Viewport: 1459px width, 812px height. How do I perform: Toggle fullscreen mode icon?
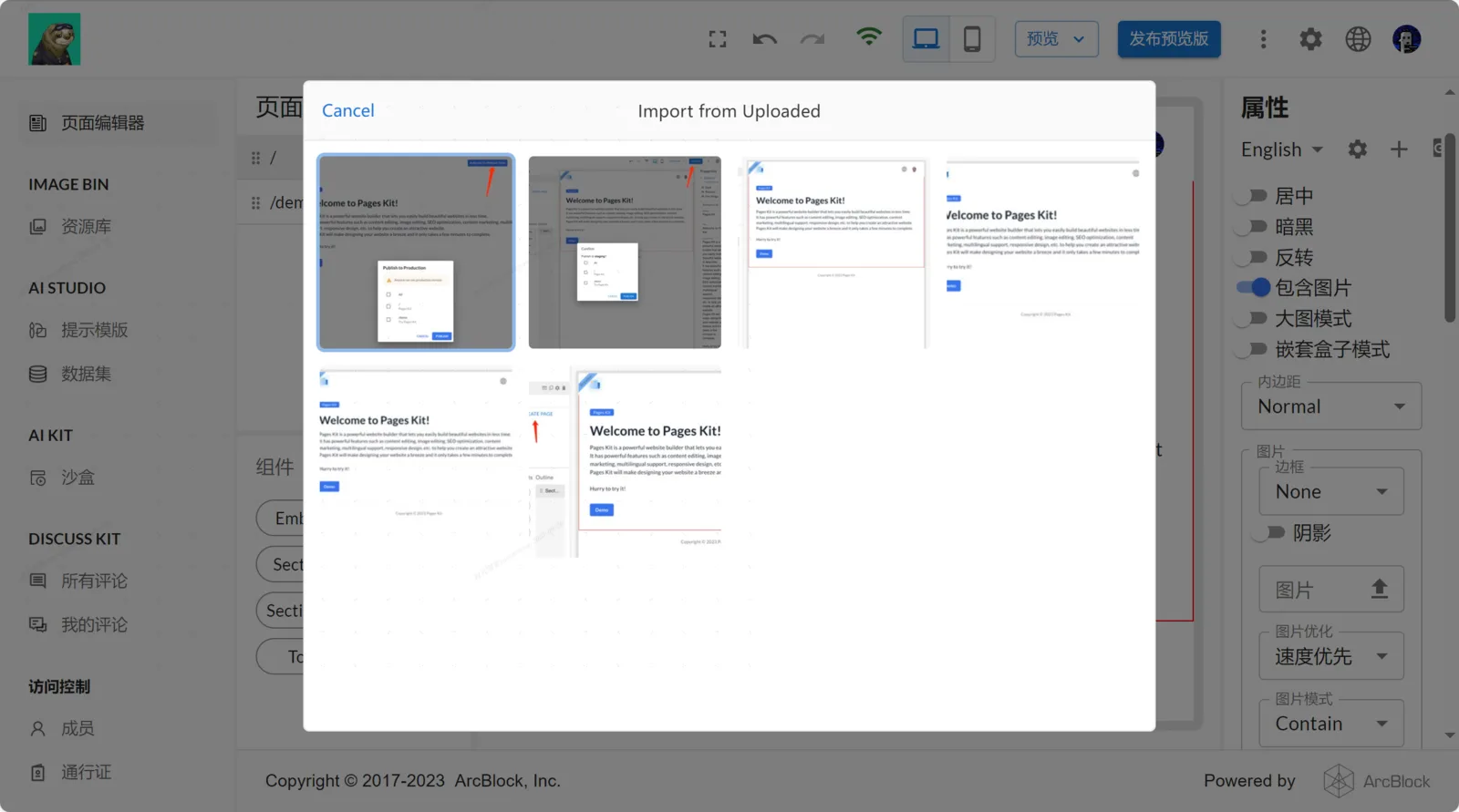coord(718,39)
